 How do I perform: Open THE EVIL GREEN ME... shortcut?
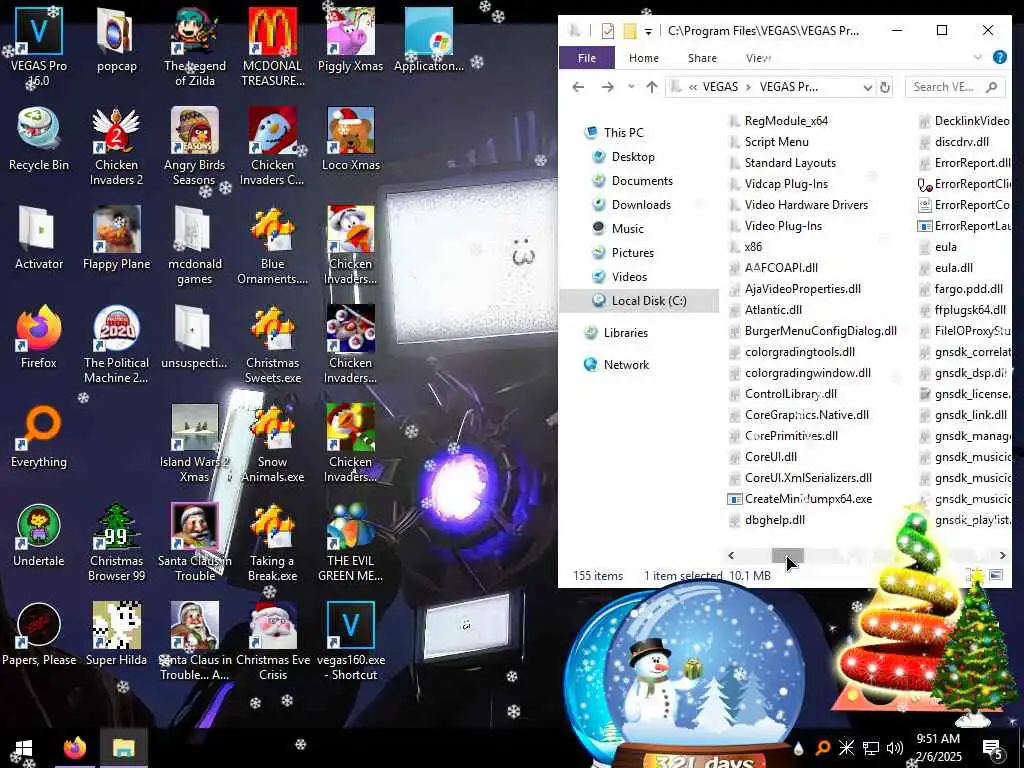pyautogui.click(x=350, y=542)
